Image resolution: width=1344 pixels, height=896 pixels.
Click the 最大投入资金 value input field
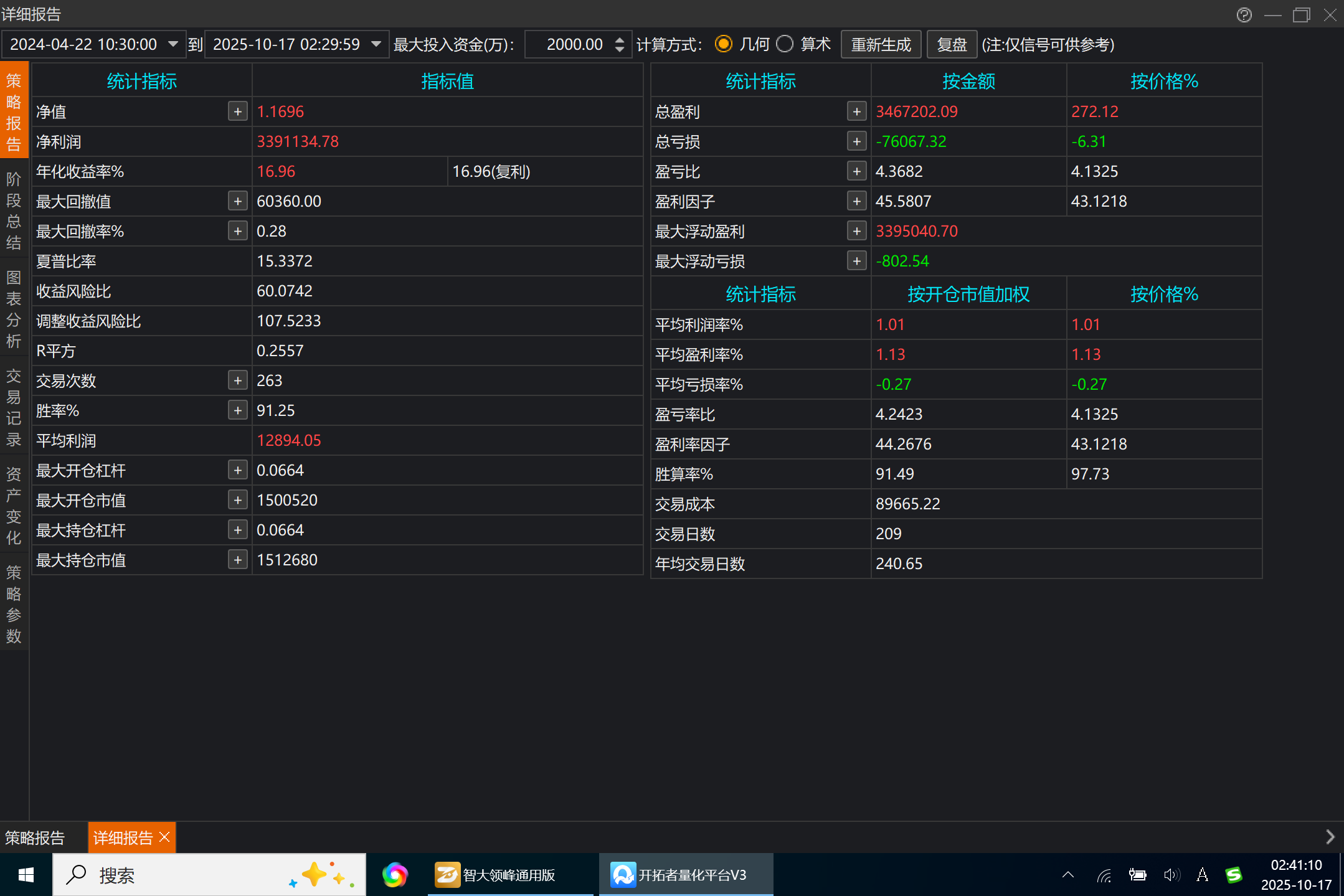pos(569,45)
